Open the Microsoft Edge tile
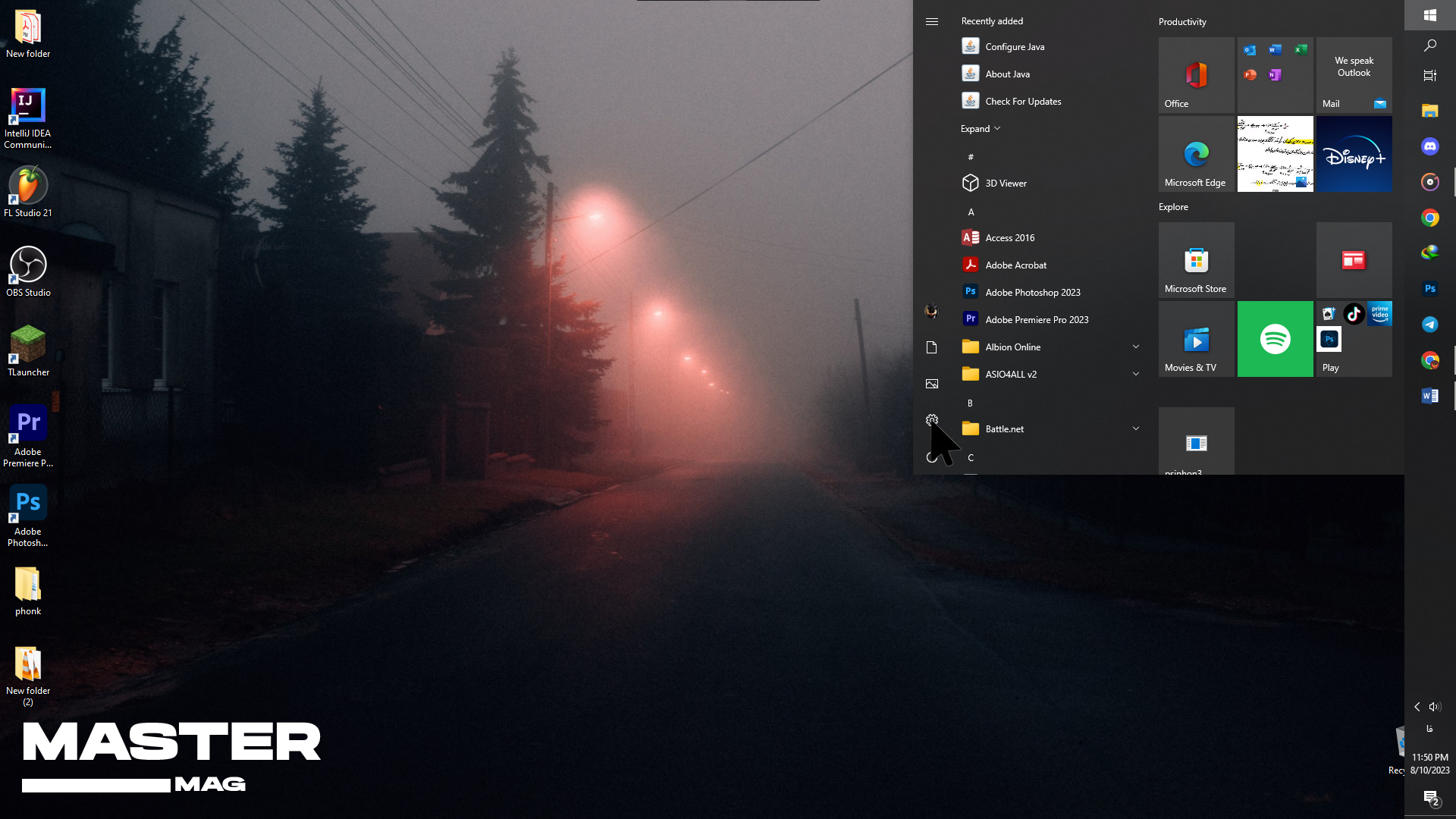 pyautogui.click(x=1196, y=154)
